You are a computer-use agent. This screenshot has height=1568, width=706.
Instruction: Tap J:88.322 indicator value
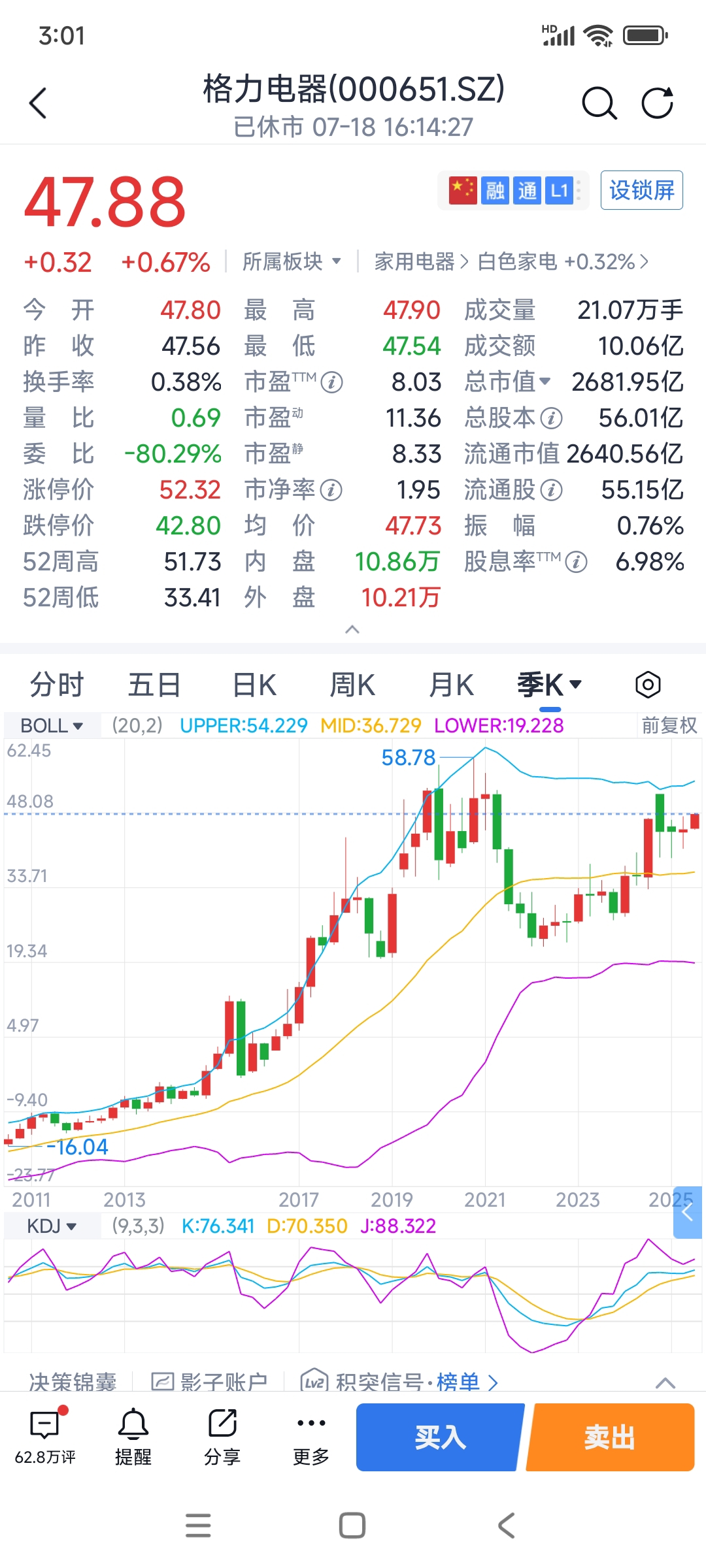click(x=398, y=1226)
